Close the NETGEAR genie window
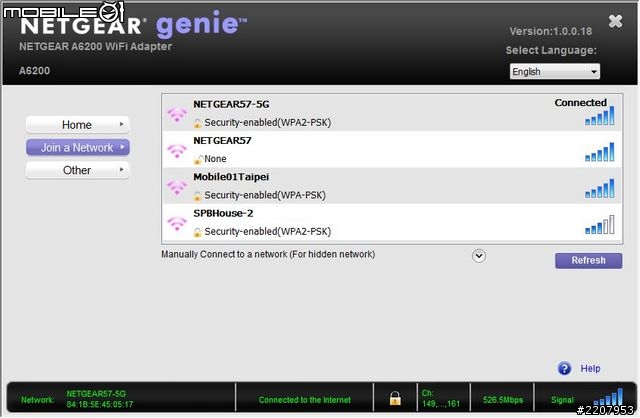This screenshot has height=418, width=640. [615, 21]
